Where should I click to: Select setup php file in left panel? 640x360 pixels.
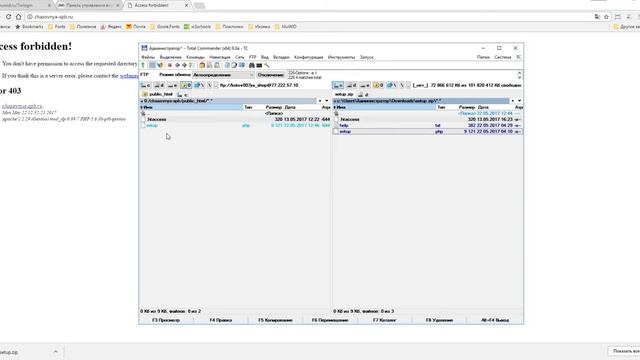pyautogui.click(x=235, y=125)
